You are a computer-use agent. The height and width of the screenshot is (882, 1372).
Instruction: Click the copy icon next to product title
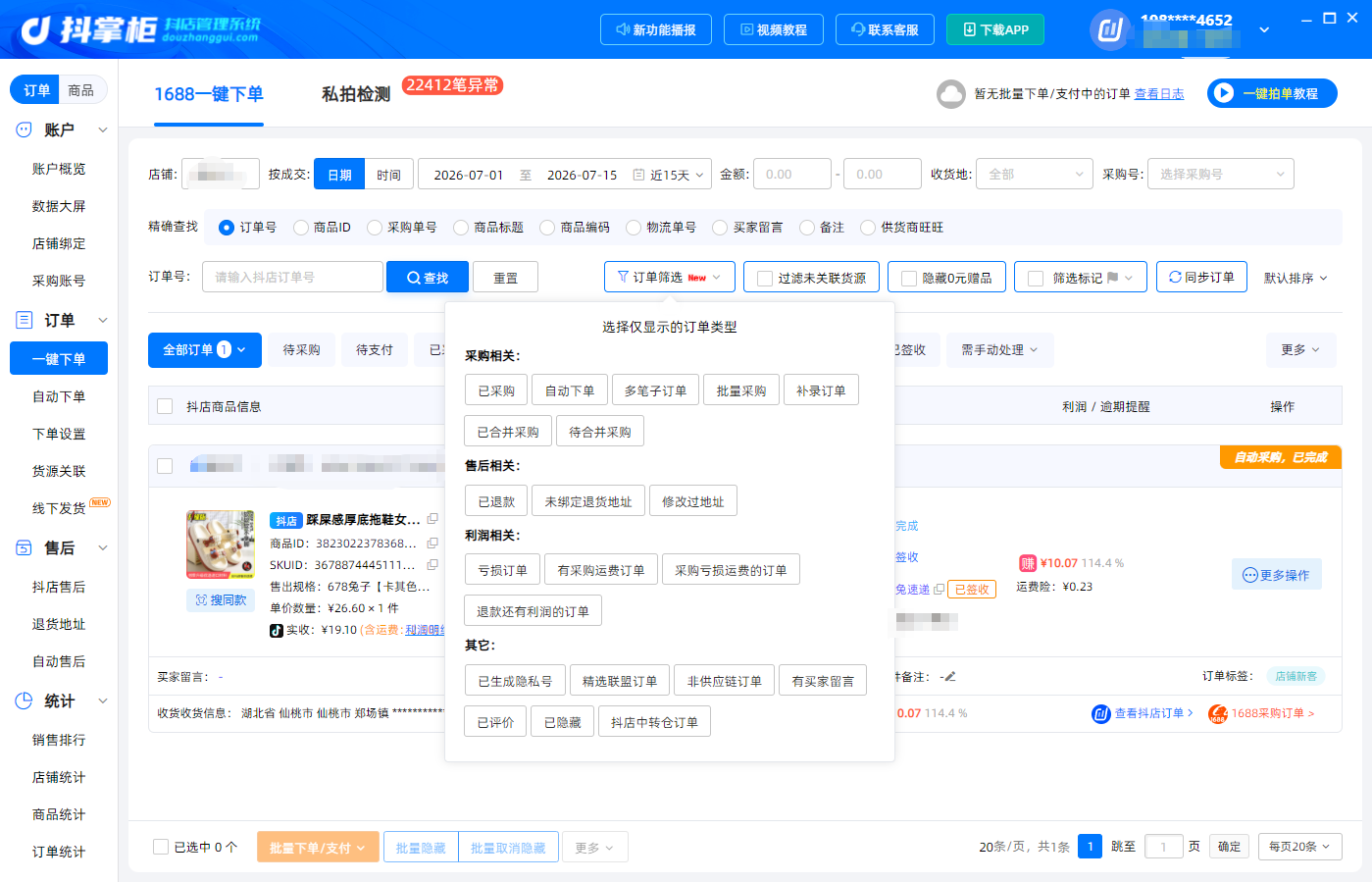tap(432, 519)
